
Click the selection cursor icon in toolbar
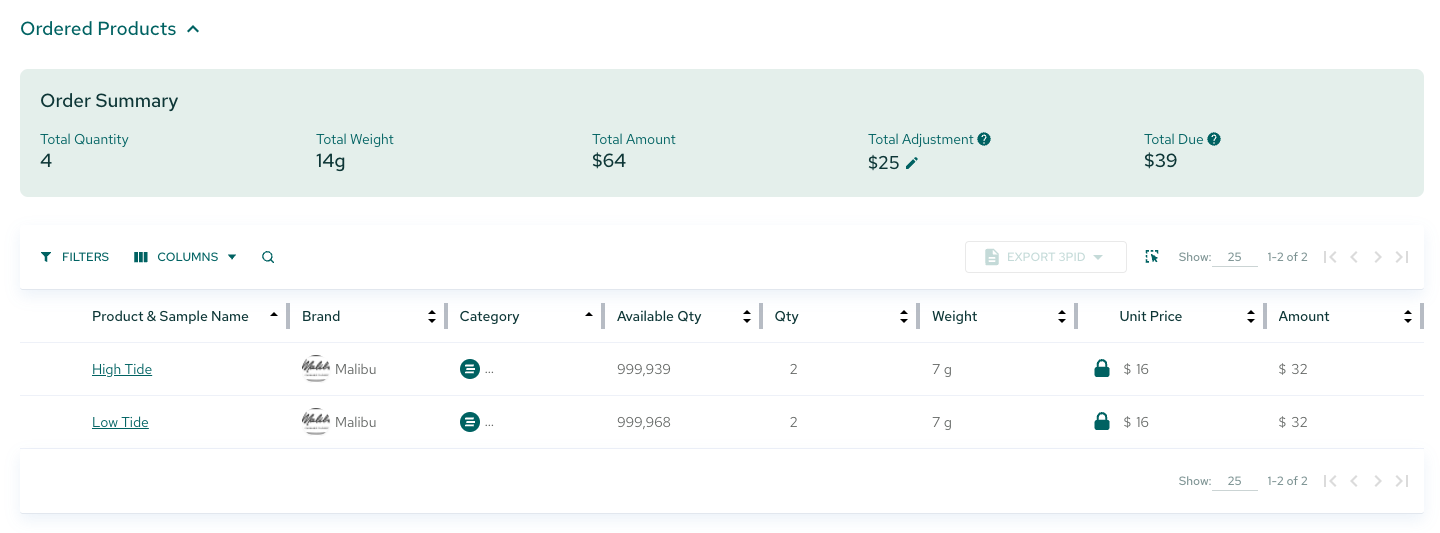point(1152,257)
